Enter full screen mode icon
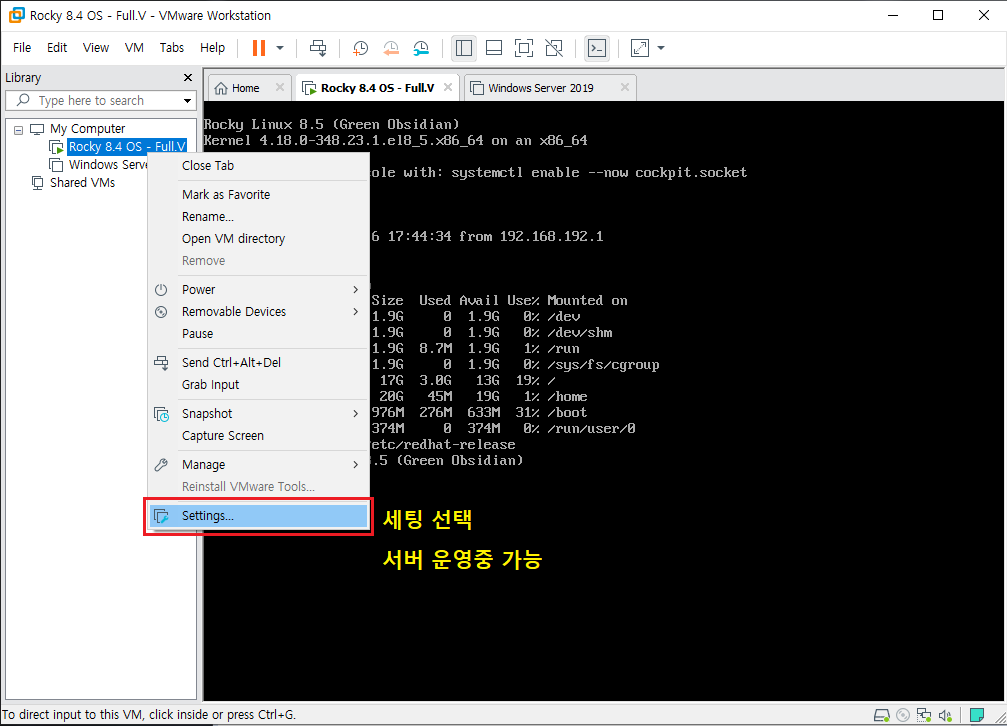The height and width of the screenshot is (726, 1007). pyautogui.click(x=524, y=48)
